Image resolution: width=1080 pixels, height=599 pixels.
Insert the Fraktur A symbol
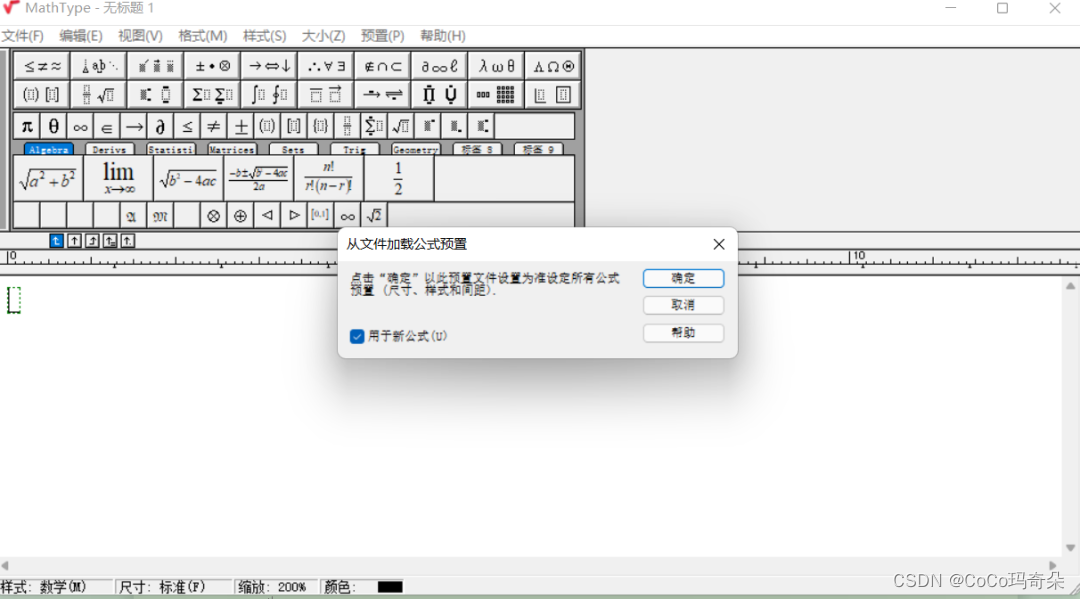tap(131, 216)
